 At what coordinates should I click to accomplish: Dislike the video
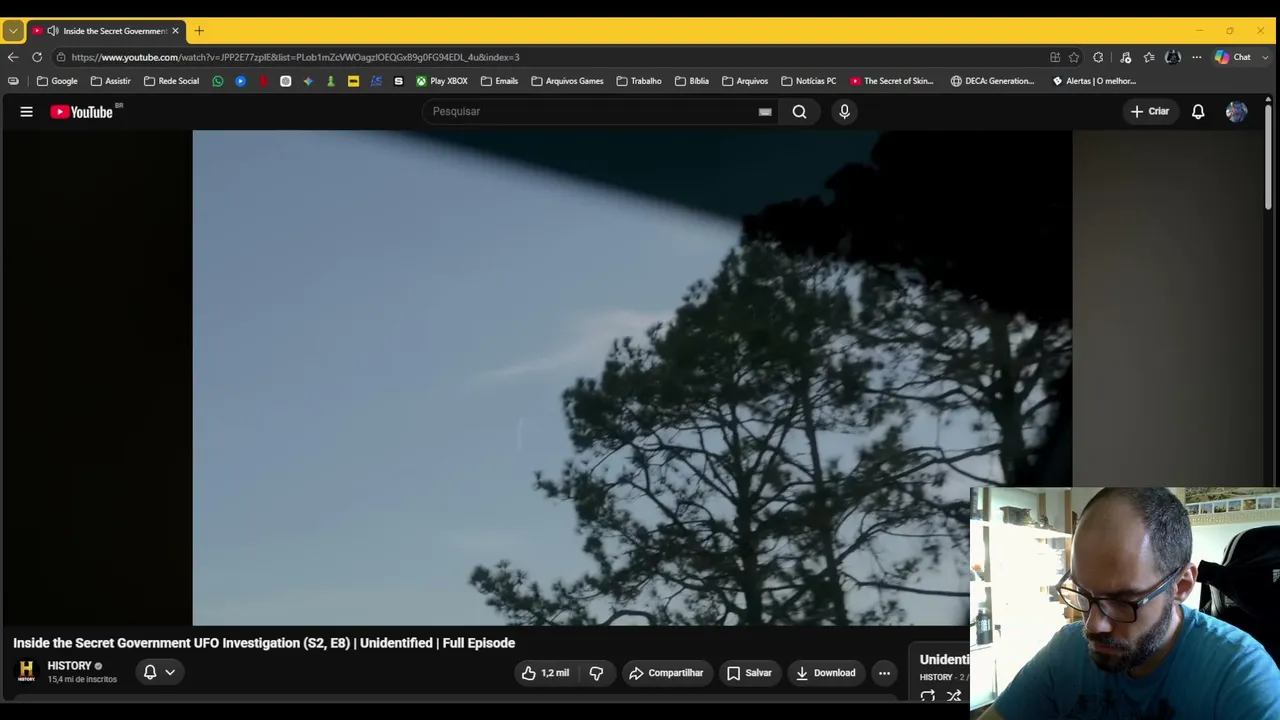coord(596,673)
